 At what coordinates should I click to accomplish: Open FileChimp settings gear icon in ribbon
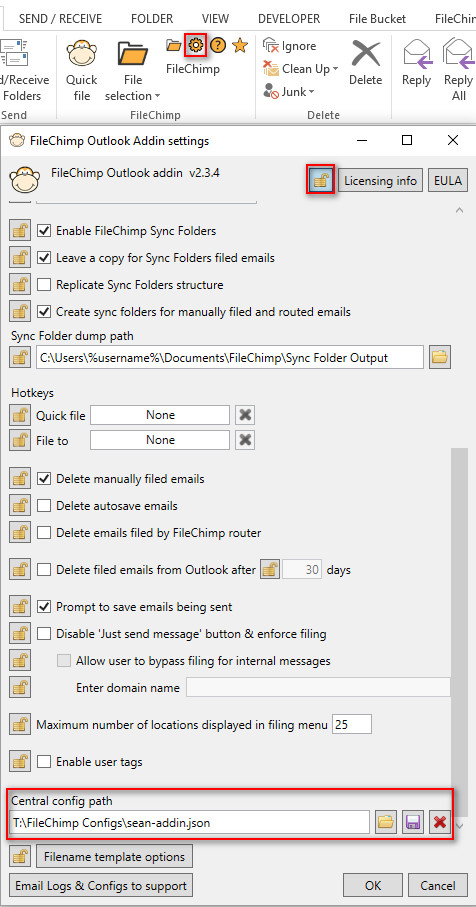pyautogui.click(x=196, y=45)
